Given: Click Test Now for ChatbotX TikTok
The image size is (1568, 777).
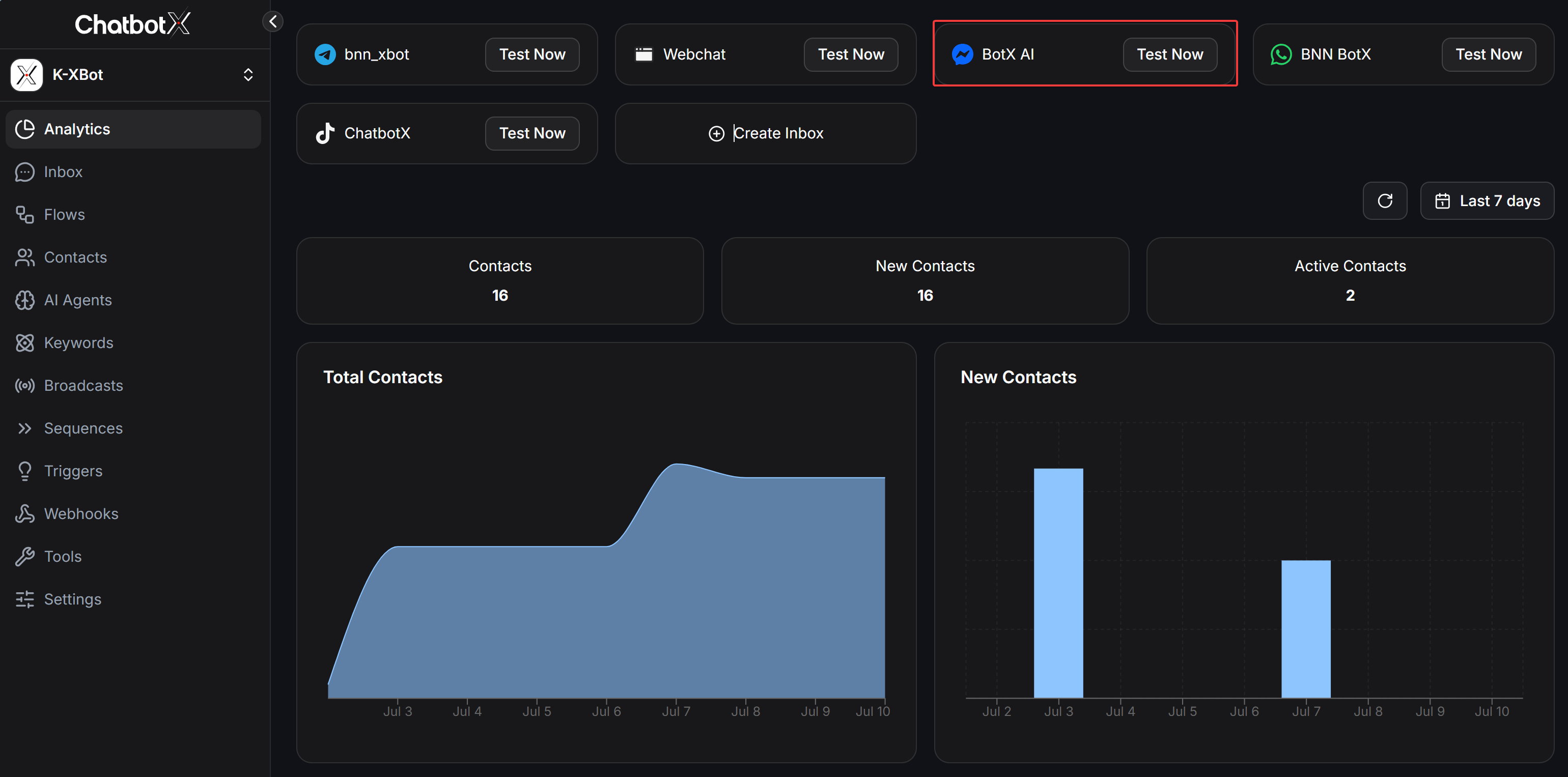Looking at the screenshot, I should (x=532, y=133).
